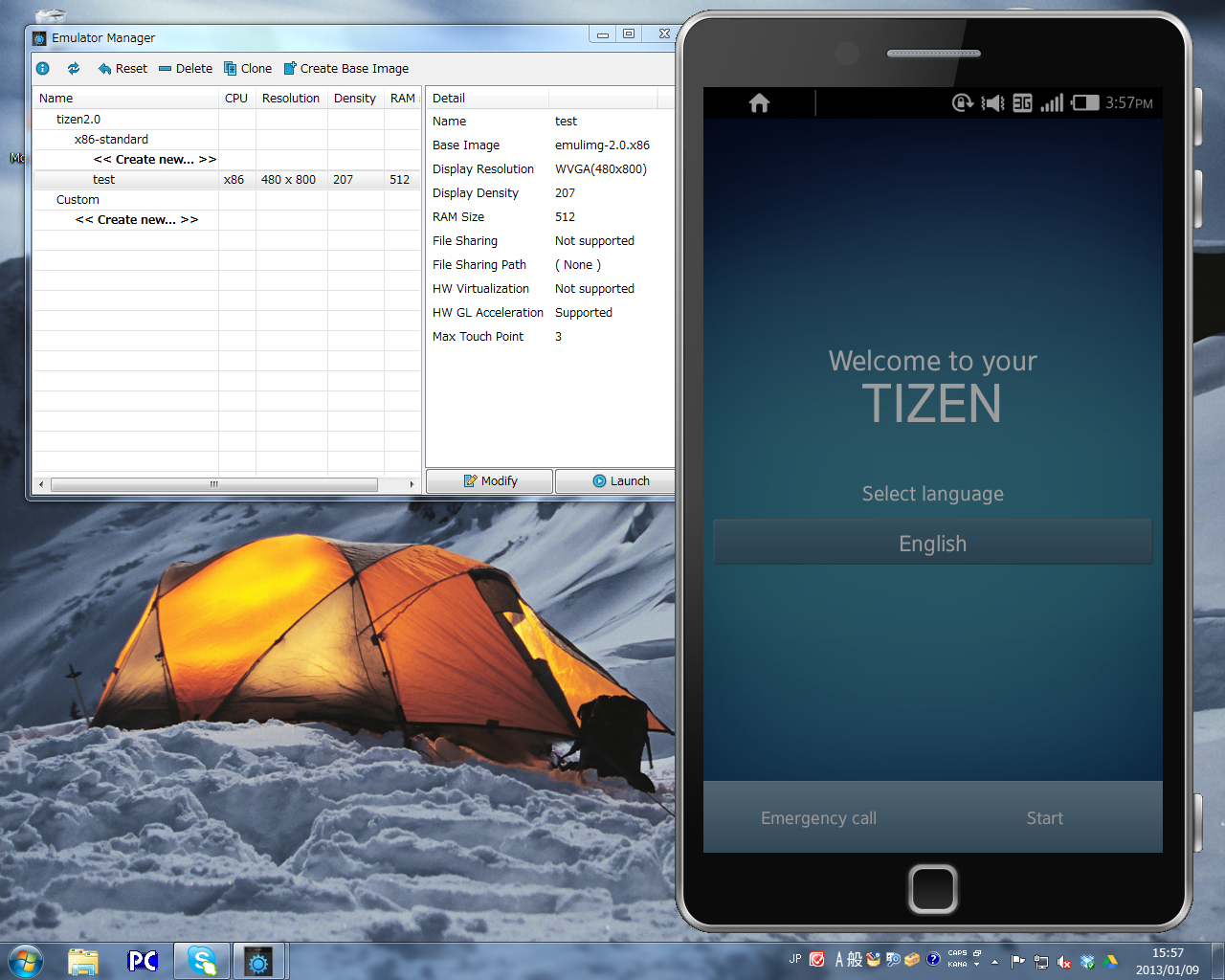Open Action Center flag icon
The width and height of the screenshot is (1225, 980).
1017,961
